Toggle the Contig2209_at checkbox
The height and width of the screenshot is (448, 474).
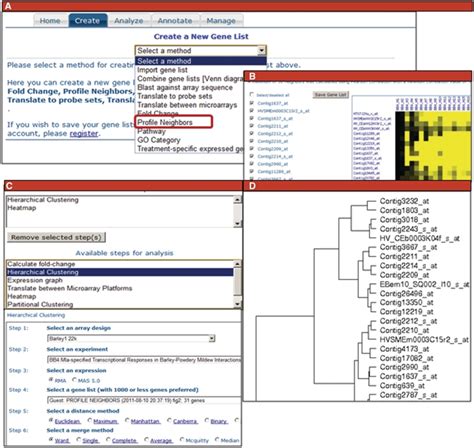252,149
